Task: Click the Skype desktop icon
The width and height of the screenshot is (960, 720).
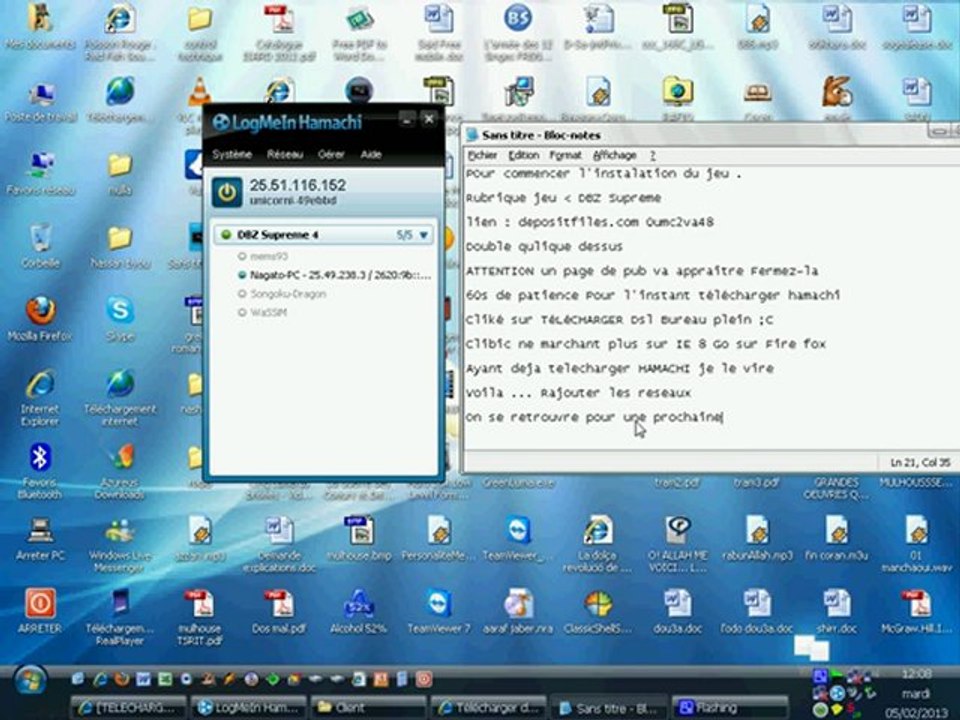Action: point(120,318)
